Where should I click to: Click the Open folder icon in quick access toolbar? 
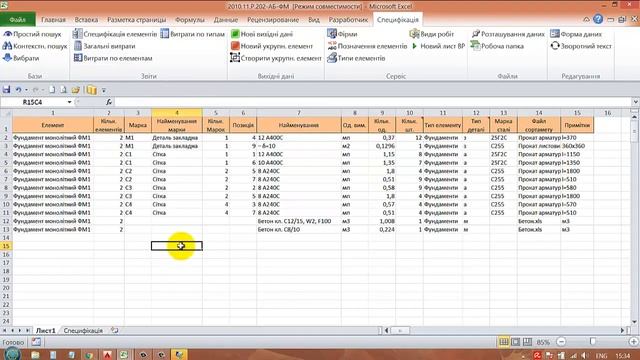pyautogui.click(x=76, y=90)
